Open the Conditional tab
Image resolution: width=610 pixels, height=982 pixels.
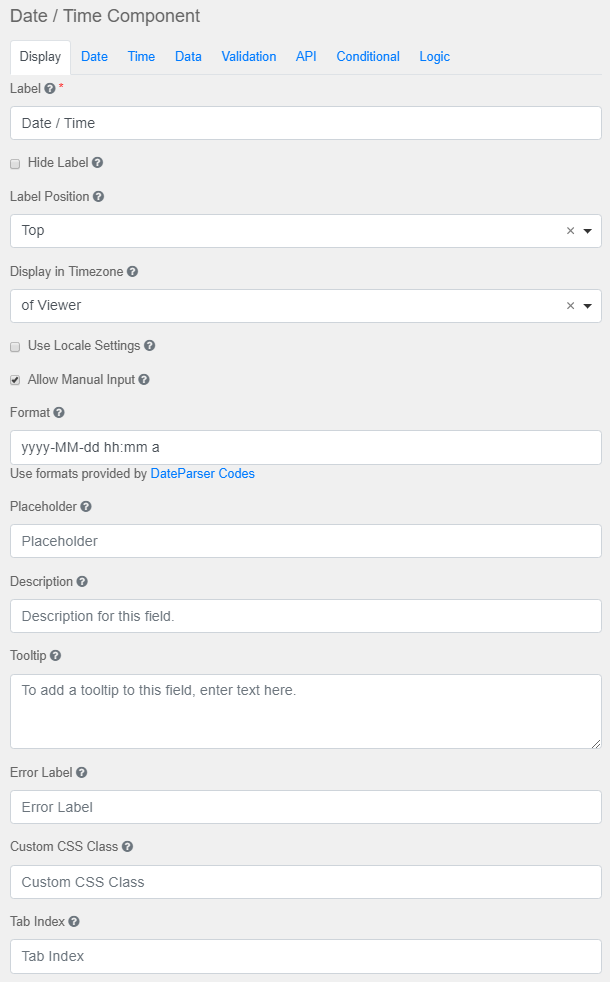(x=367, y=57)
